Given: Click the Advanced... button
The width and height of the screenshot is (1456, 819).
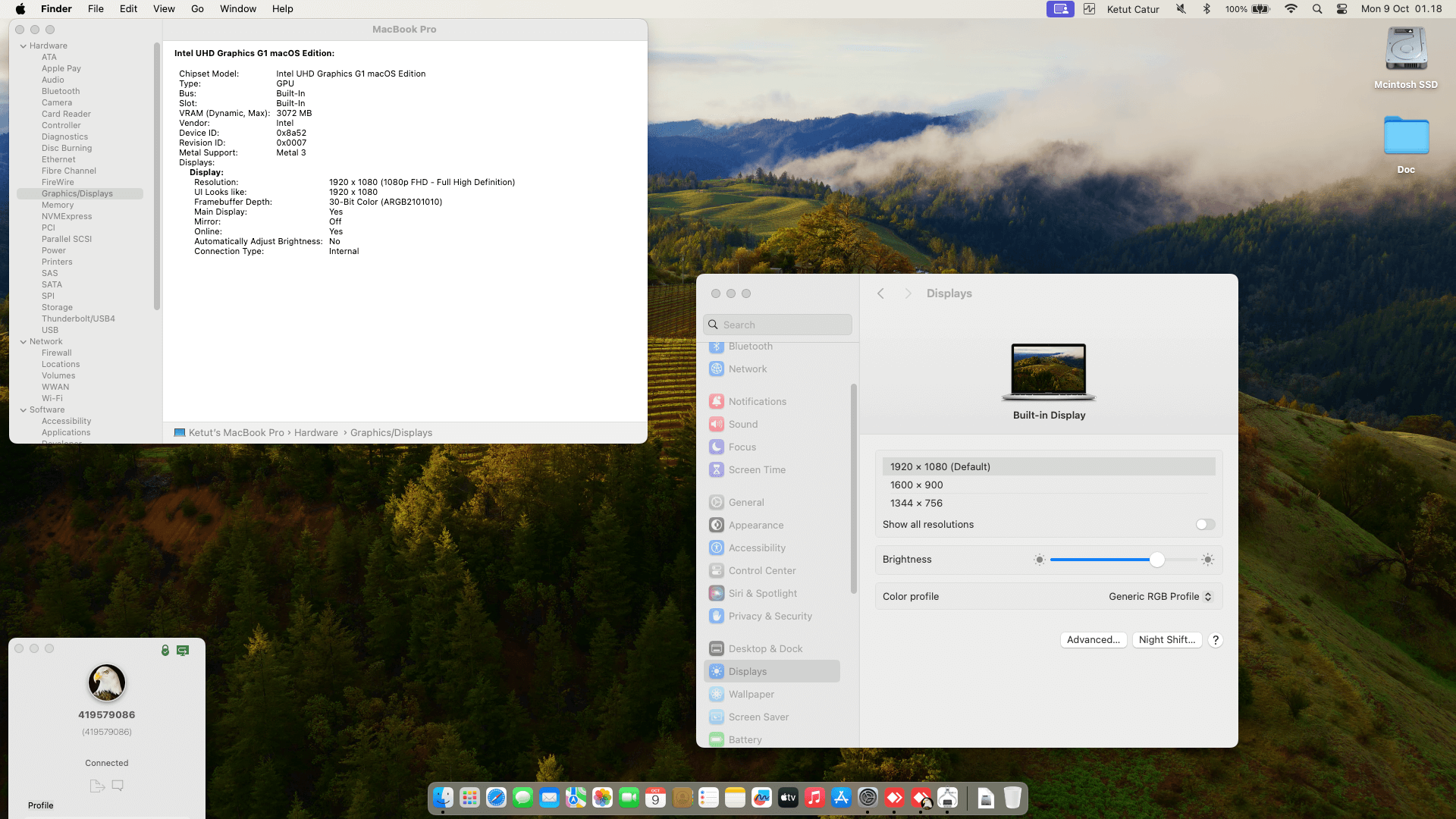Looking at the screenshot, I should click(x=1093, y=640).
